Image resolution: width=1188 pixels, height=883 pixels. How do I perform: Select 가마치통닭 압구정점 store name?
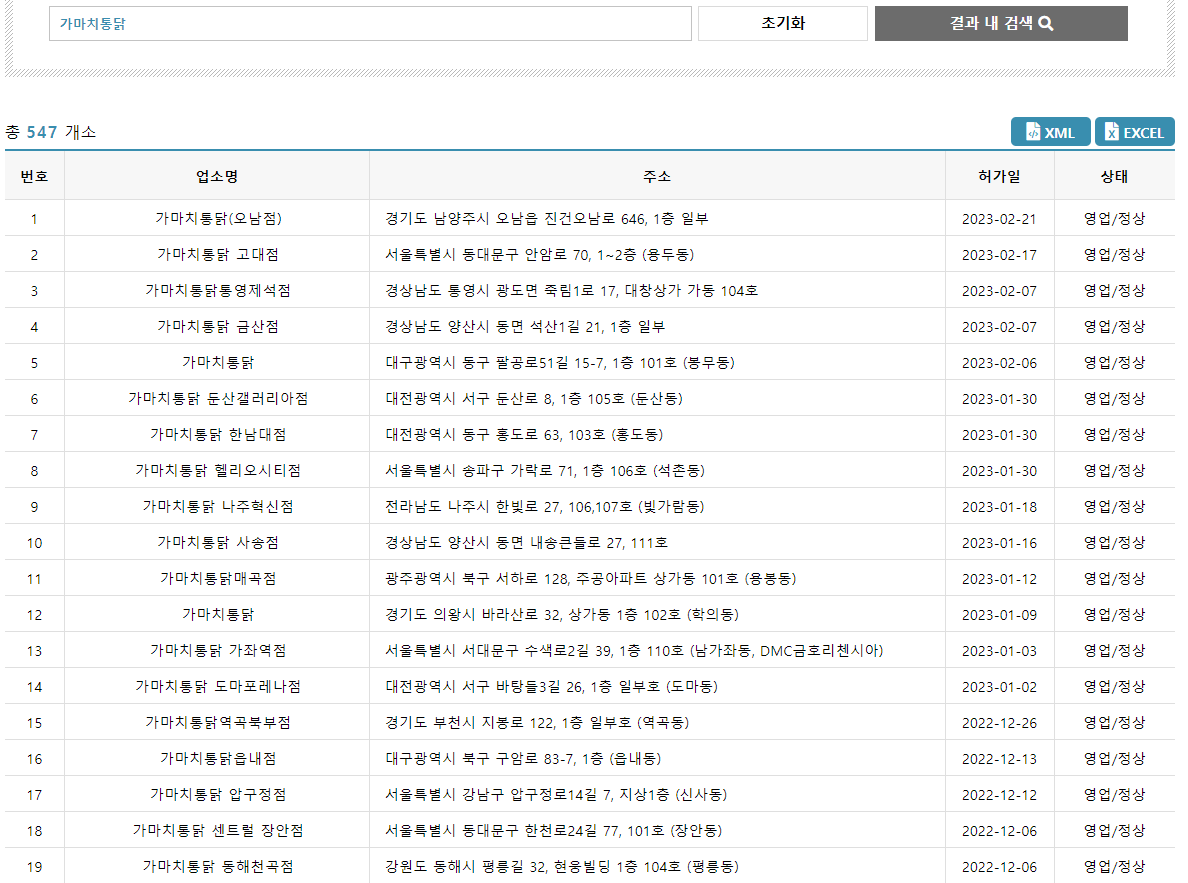218,794
